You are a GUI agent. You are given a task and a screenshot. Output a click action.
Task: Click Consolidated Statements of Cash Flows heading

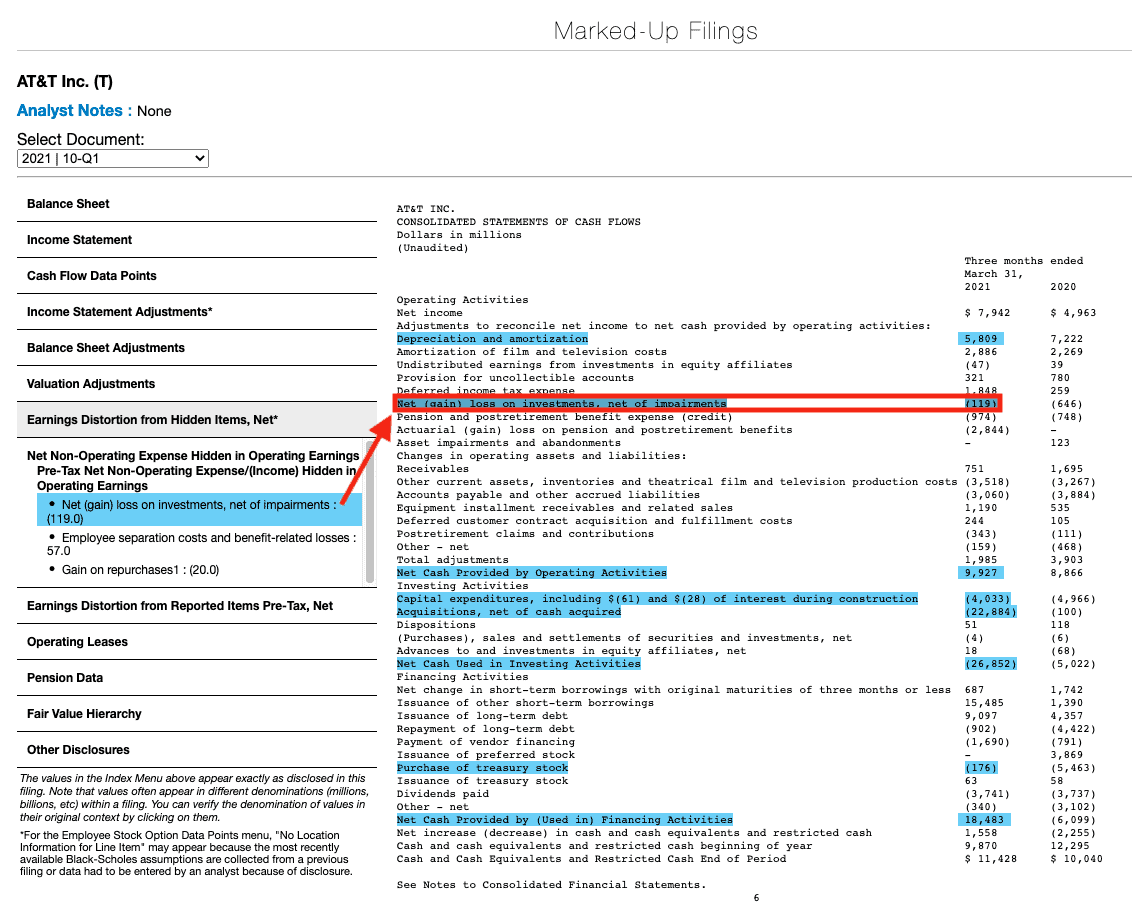point(518,222)
